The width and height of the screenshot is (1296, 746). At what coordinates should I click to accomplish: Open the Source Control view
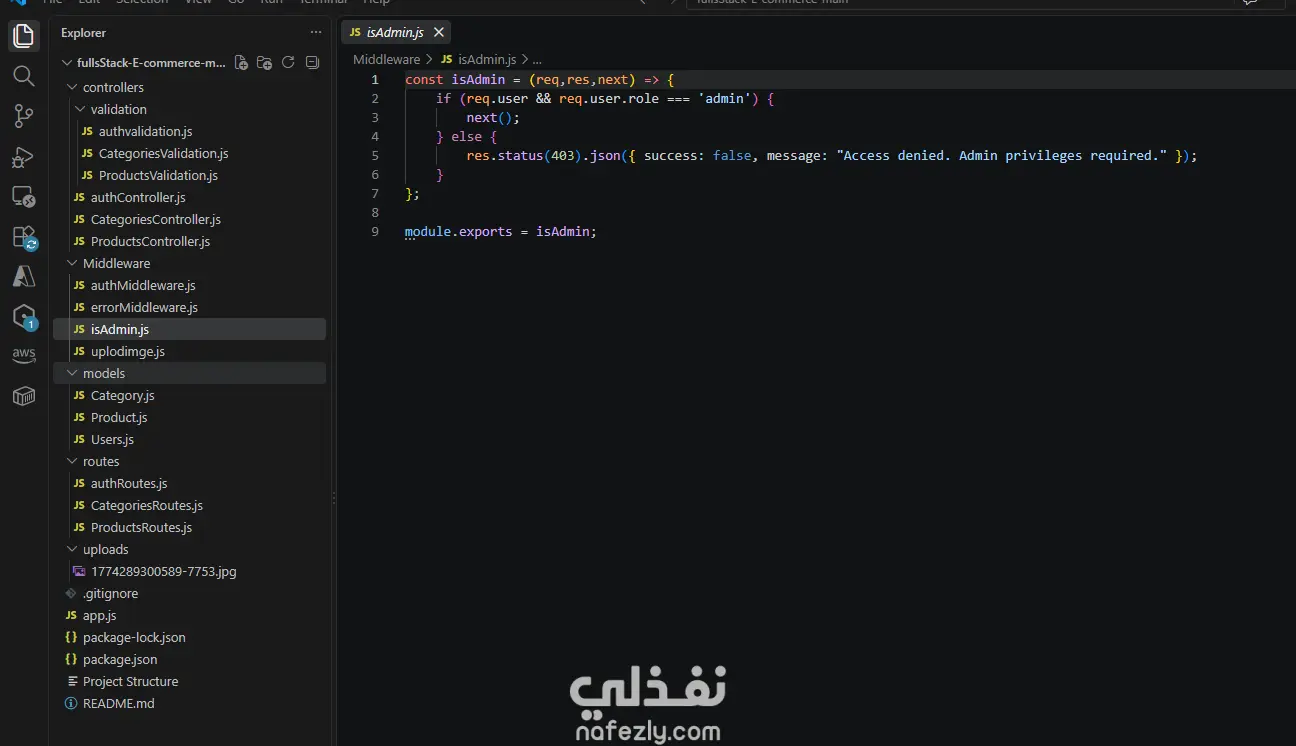coord(24,116)
